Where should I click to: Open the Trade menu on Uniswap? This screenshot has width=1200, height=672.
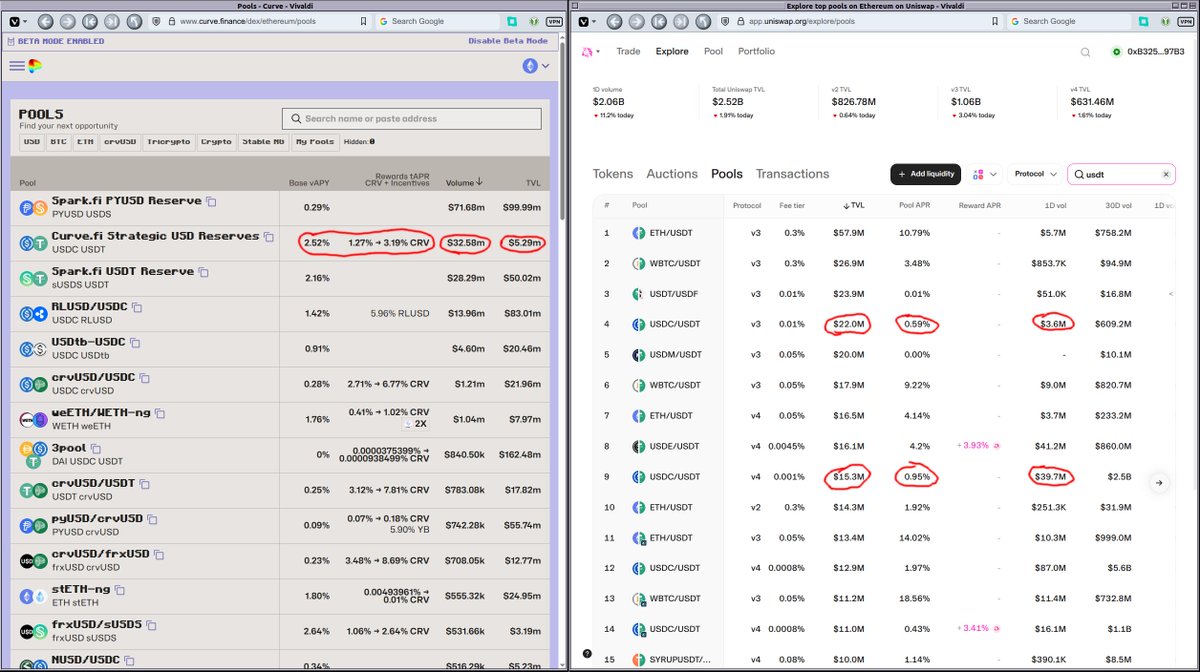(628, 52)
